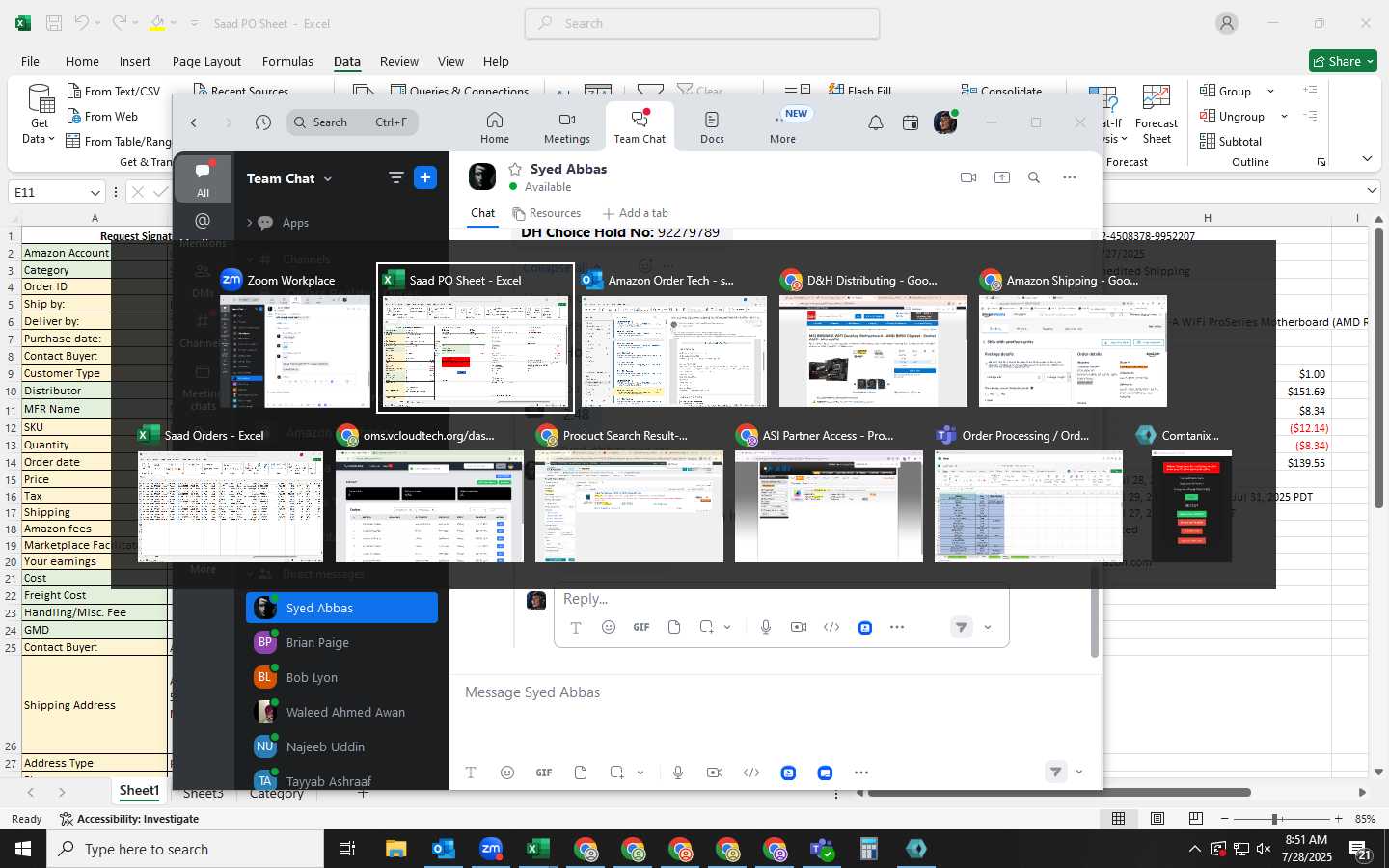1389x868 pixels.
Task: Switch to Amazon Order Tech window thumbnail
Action: pyautogui.click(x=674, y=338)
